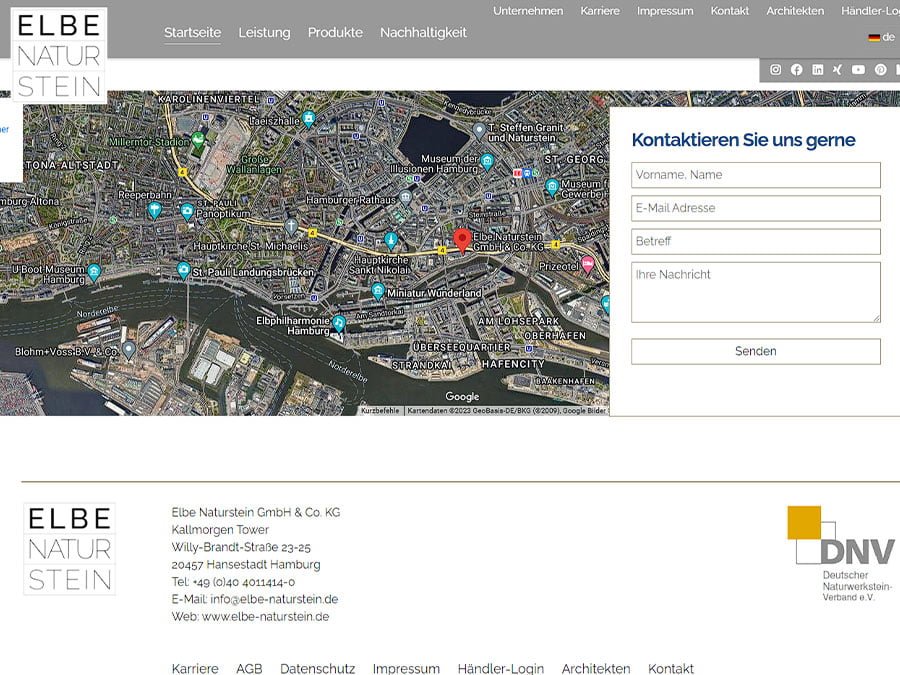Open the Unternehmen menu item
Viewport: 900px width, 675px height.
click(x=528, y=11)
